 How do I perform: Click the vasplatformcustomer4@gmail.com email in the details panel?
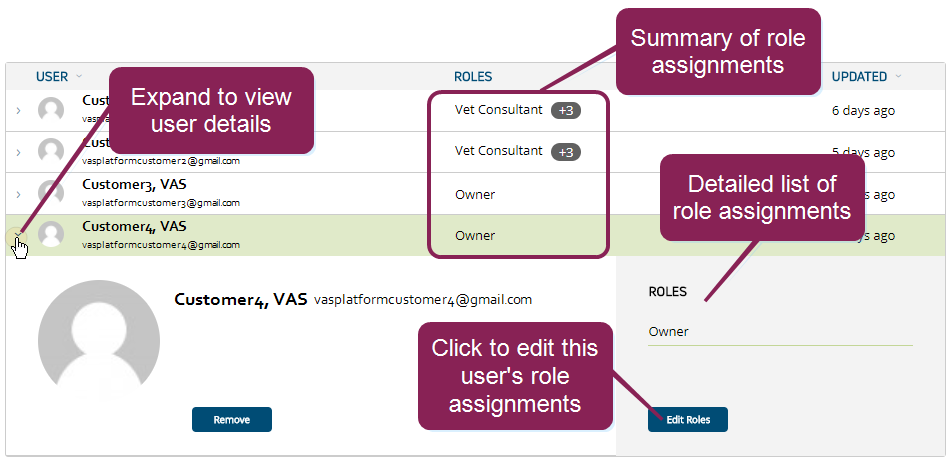click(423, 299)
